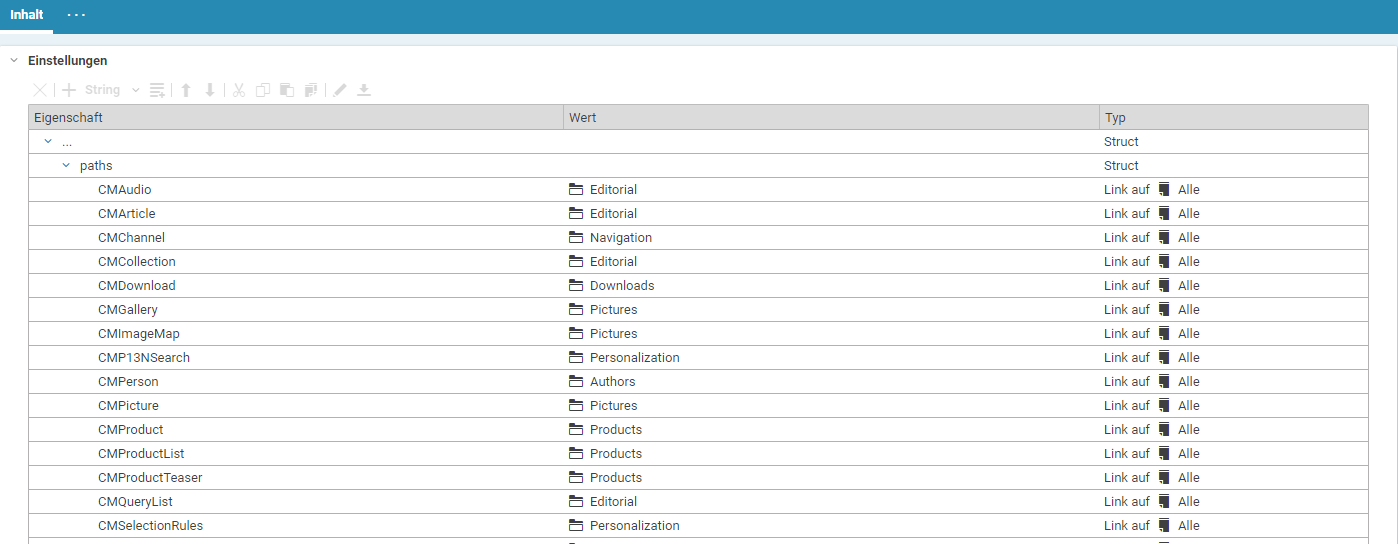Screen dimensions: 1398x544
Task: Open the Navigation folder link for CMChannel
Action: point(620,238)
